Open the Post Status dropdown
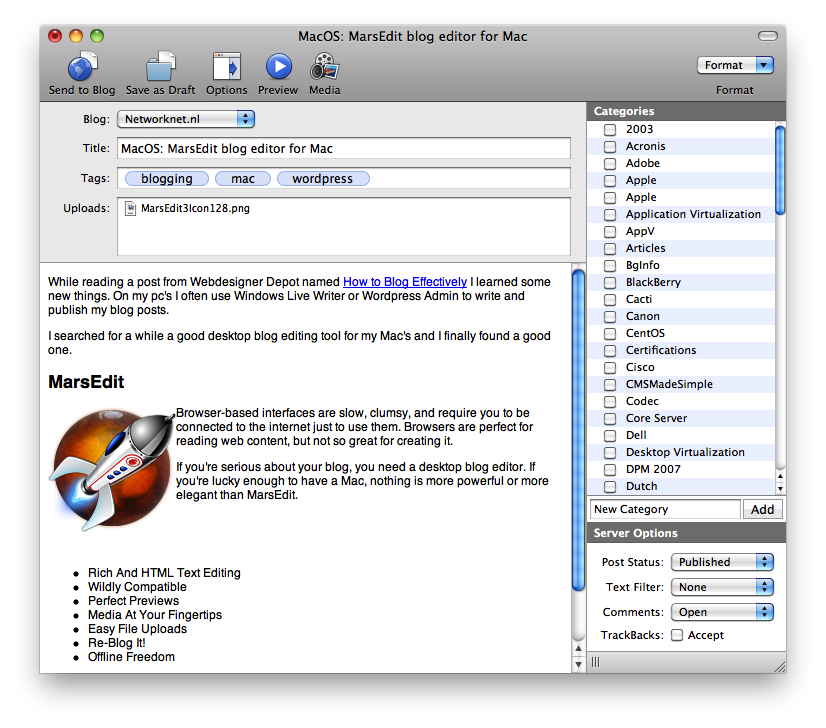This screenshot has height=728, width=826. point(722,562)
